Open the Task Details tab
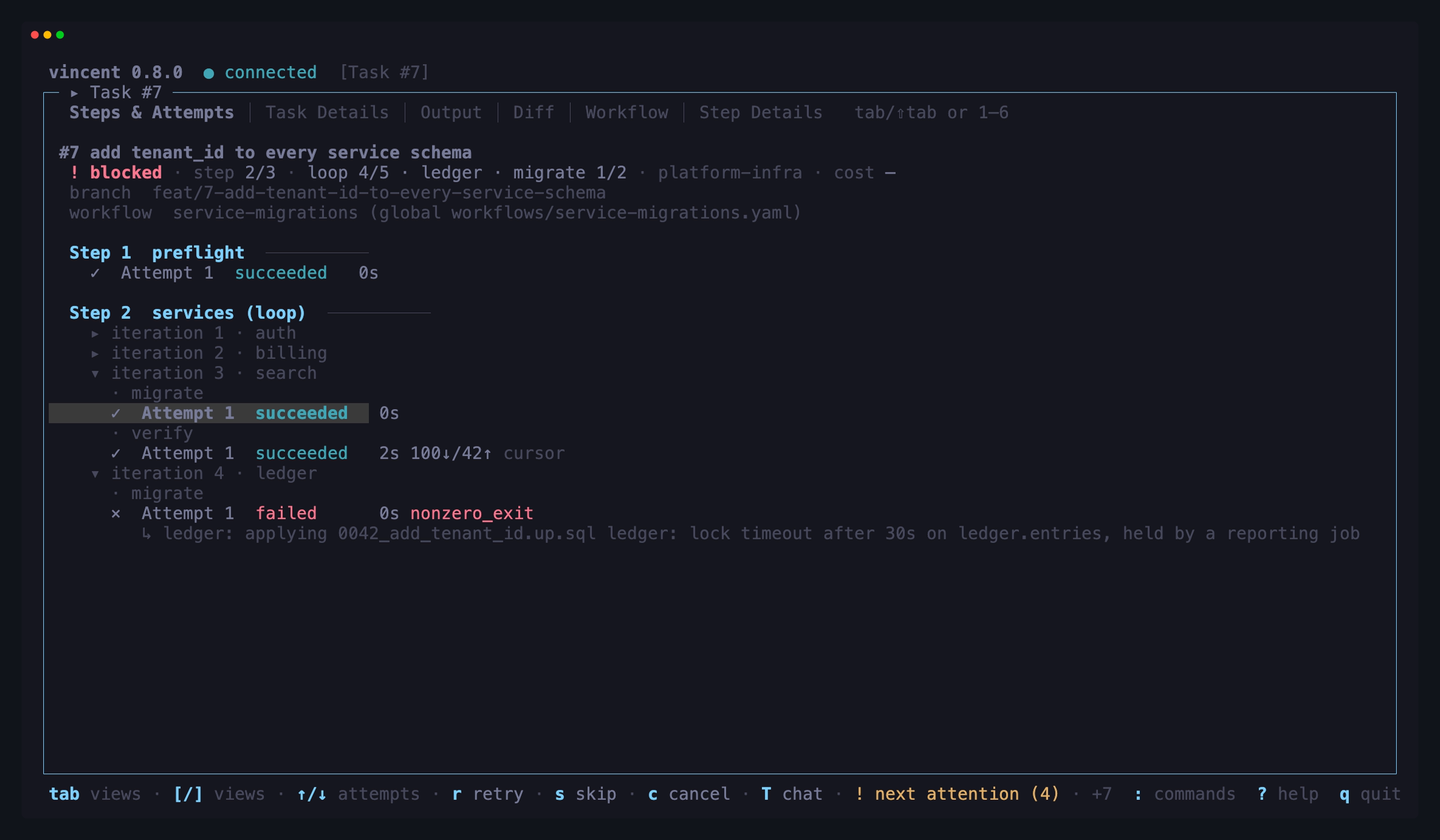1440x840 pixels. [x=327, y=113]
